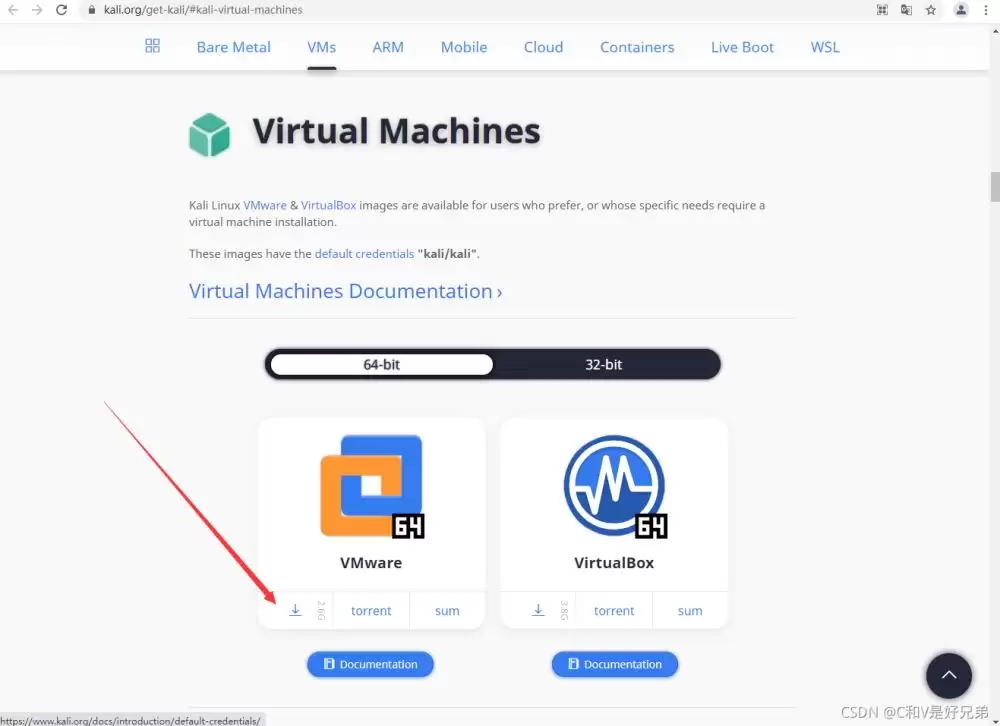Click the Kali grid icon in the navigation bar
The width and height of the screenshot is (1000, 726).
click(152, 46)
